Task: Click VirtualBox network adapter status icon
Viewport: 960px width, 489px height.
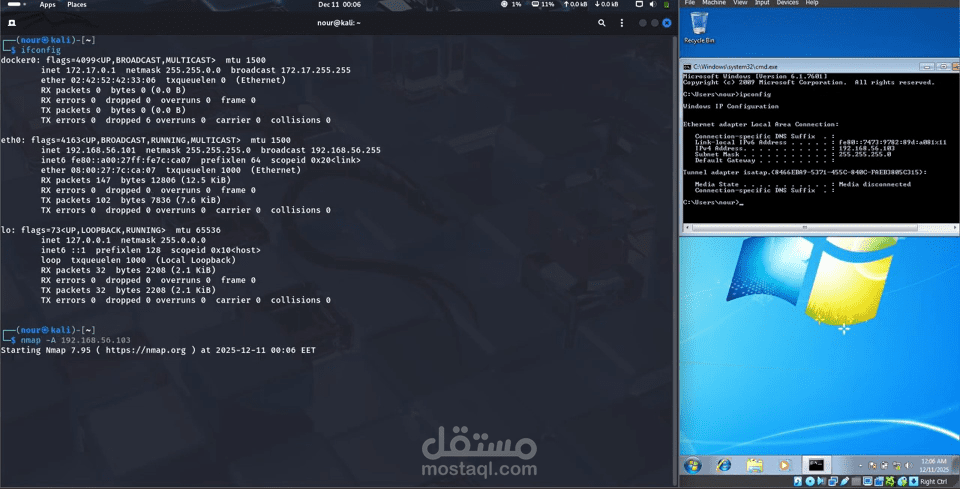Action: 833,481
